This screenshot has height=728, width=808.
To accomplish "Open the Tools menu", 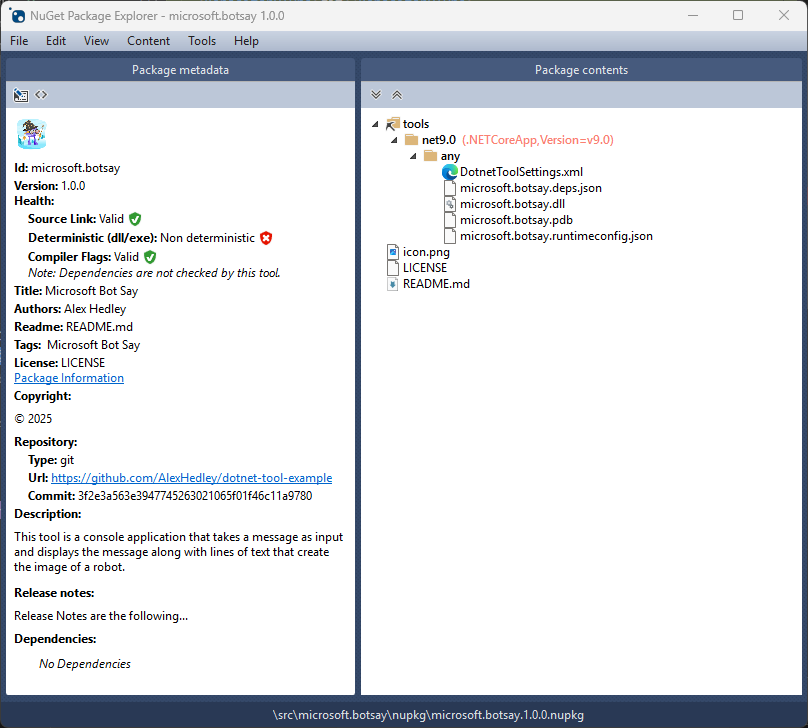I will tap(202, 41).
